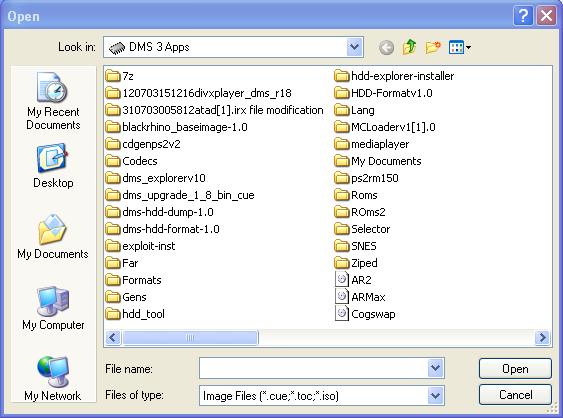Select the My Network places icon
The width and height of the screenshot is (563, 418).
point(53,378)
